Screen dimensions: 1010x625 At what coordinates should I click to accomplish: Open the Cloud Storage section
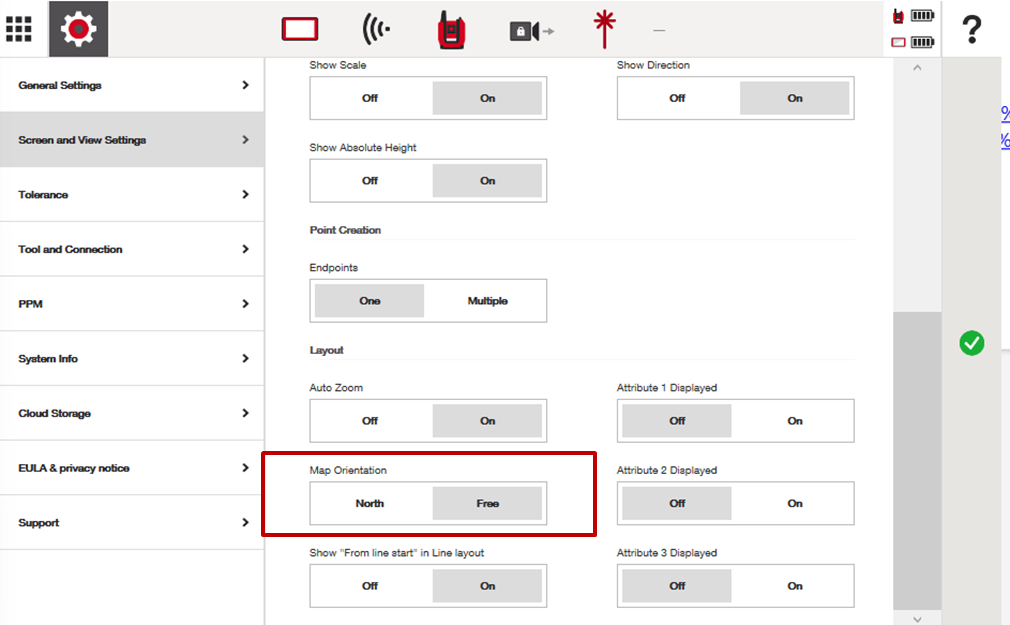click(x=130, y=412)
